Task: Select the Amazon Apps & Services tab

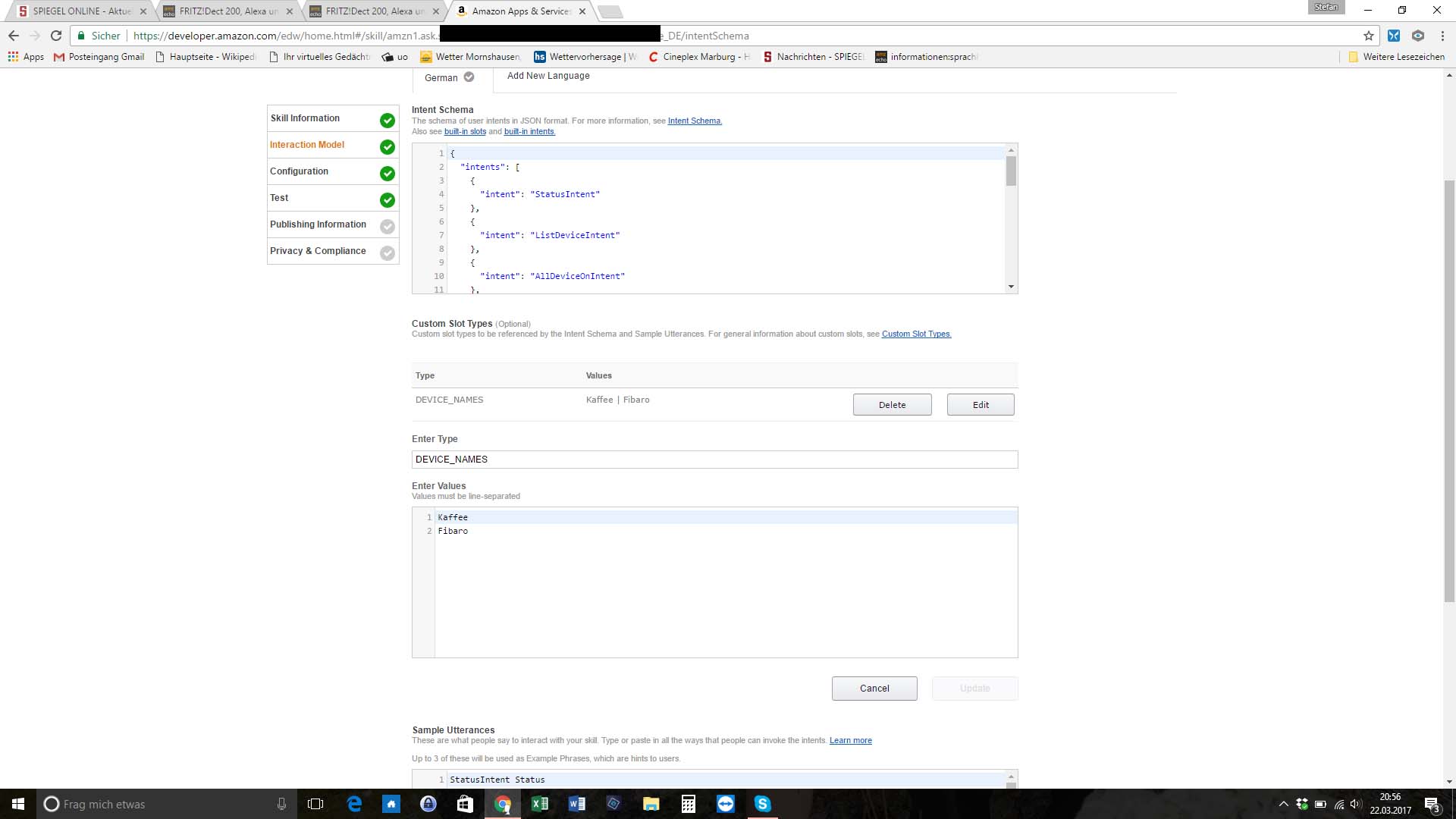Action: [522, 11]
